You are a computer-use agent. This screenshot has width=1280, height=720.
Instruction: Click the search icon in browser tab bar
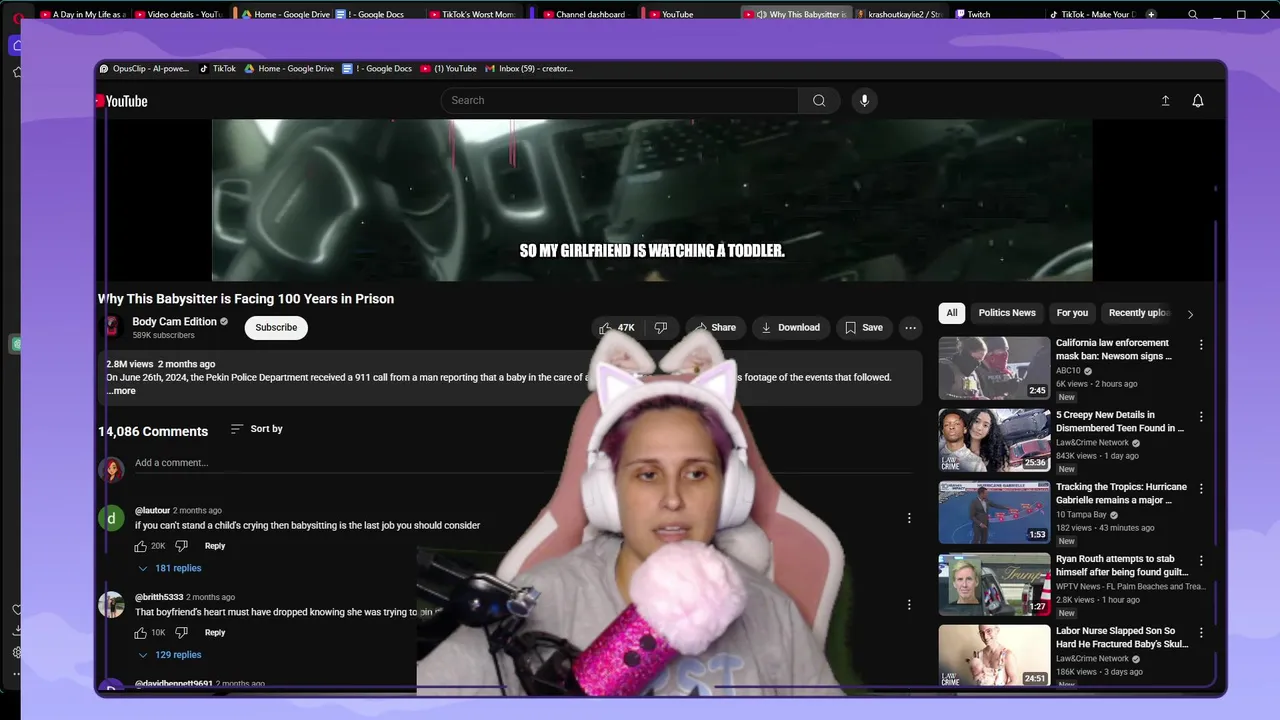click(x=1193, y=14)
